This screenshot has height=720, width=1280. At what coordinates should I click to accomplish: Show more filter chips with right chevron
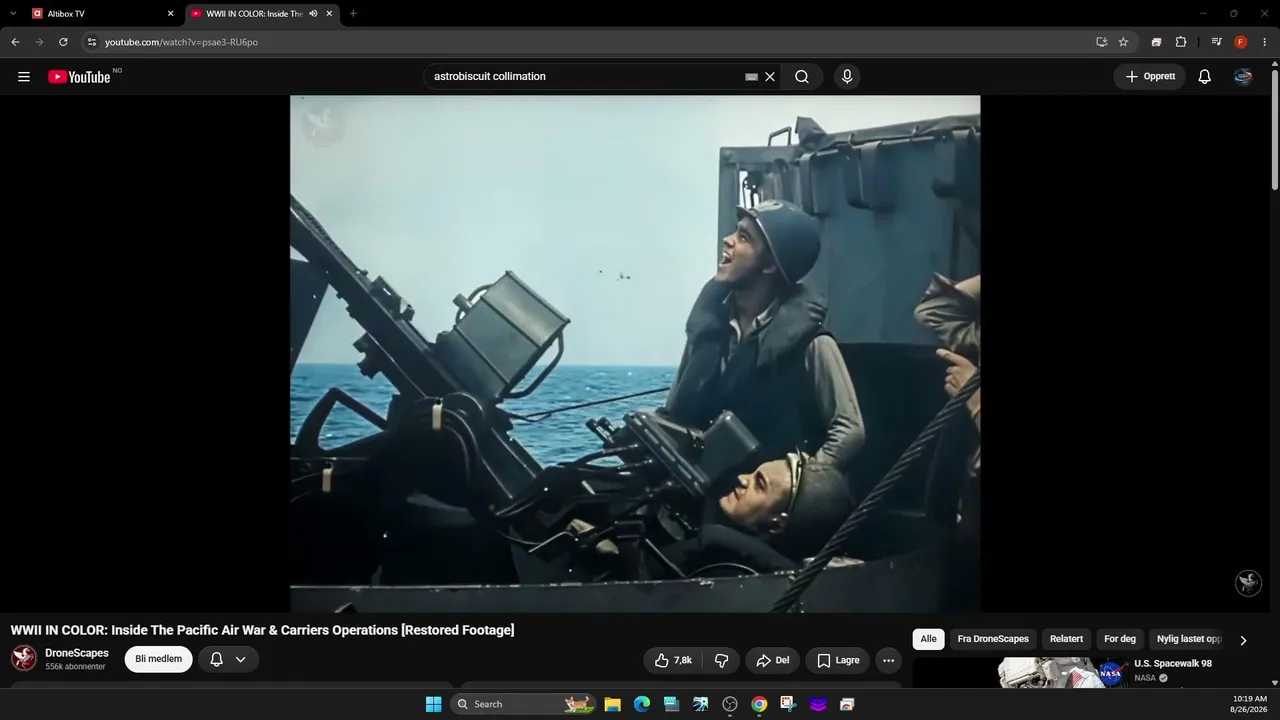pos(1243,640)
